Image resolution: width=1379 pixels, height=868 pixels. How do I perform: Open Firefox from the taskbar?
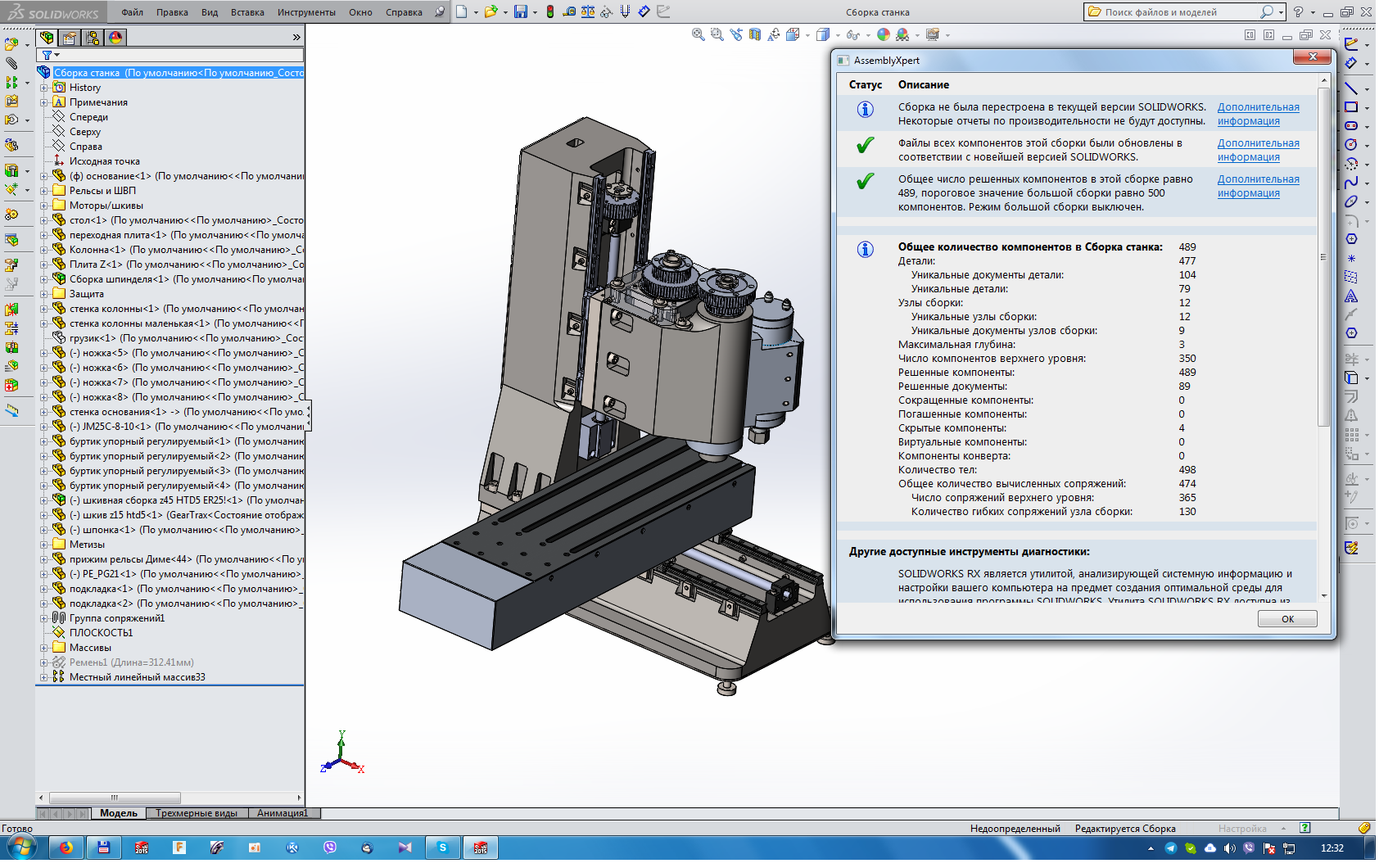[66, 848]
